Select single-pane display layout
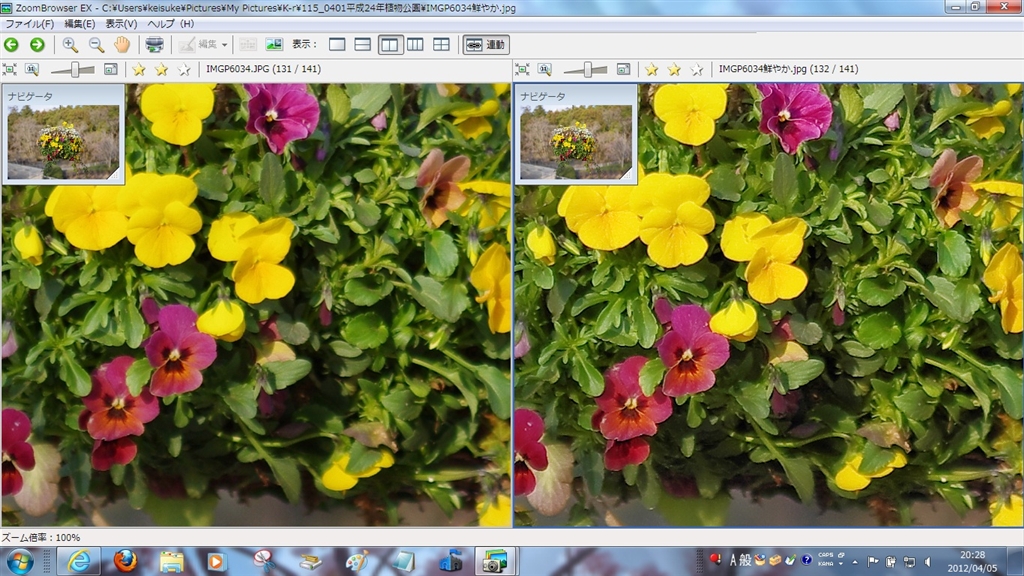 (x=337, y=44)
